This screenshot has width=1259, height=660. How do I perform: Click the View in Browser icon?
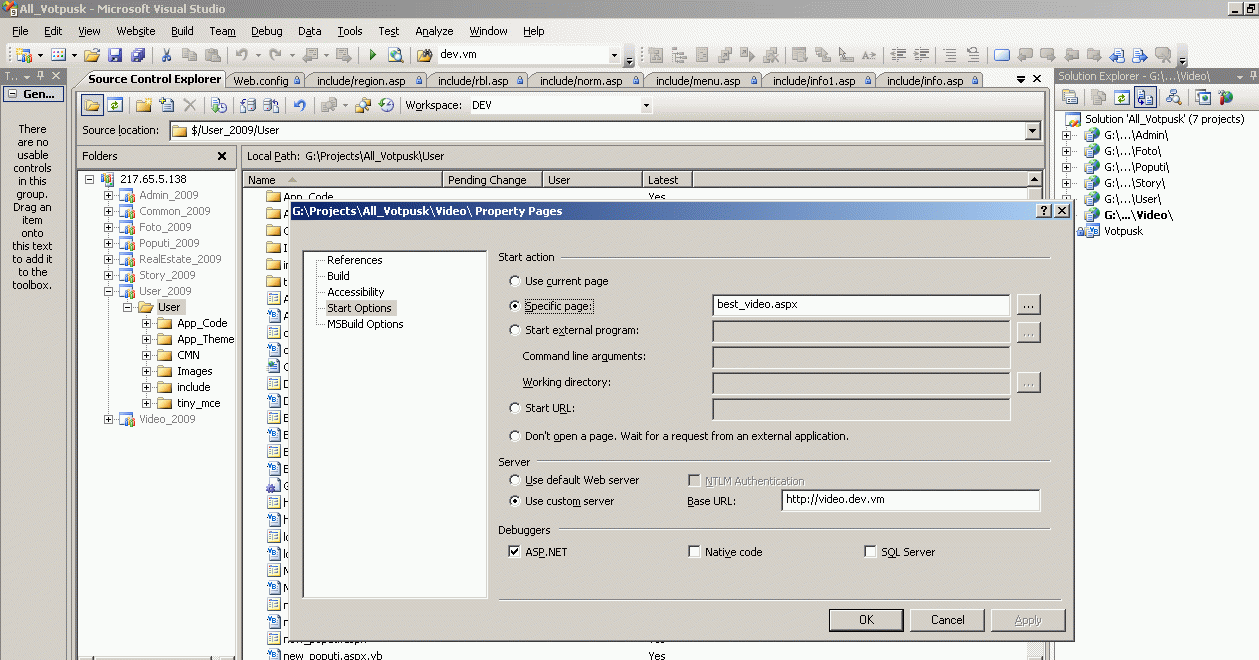(396, 56)
